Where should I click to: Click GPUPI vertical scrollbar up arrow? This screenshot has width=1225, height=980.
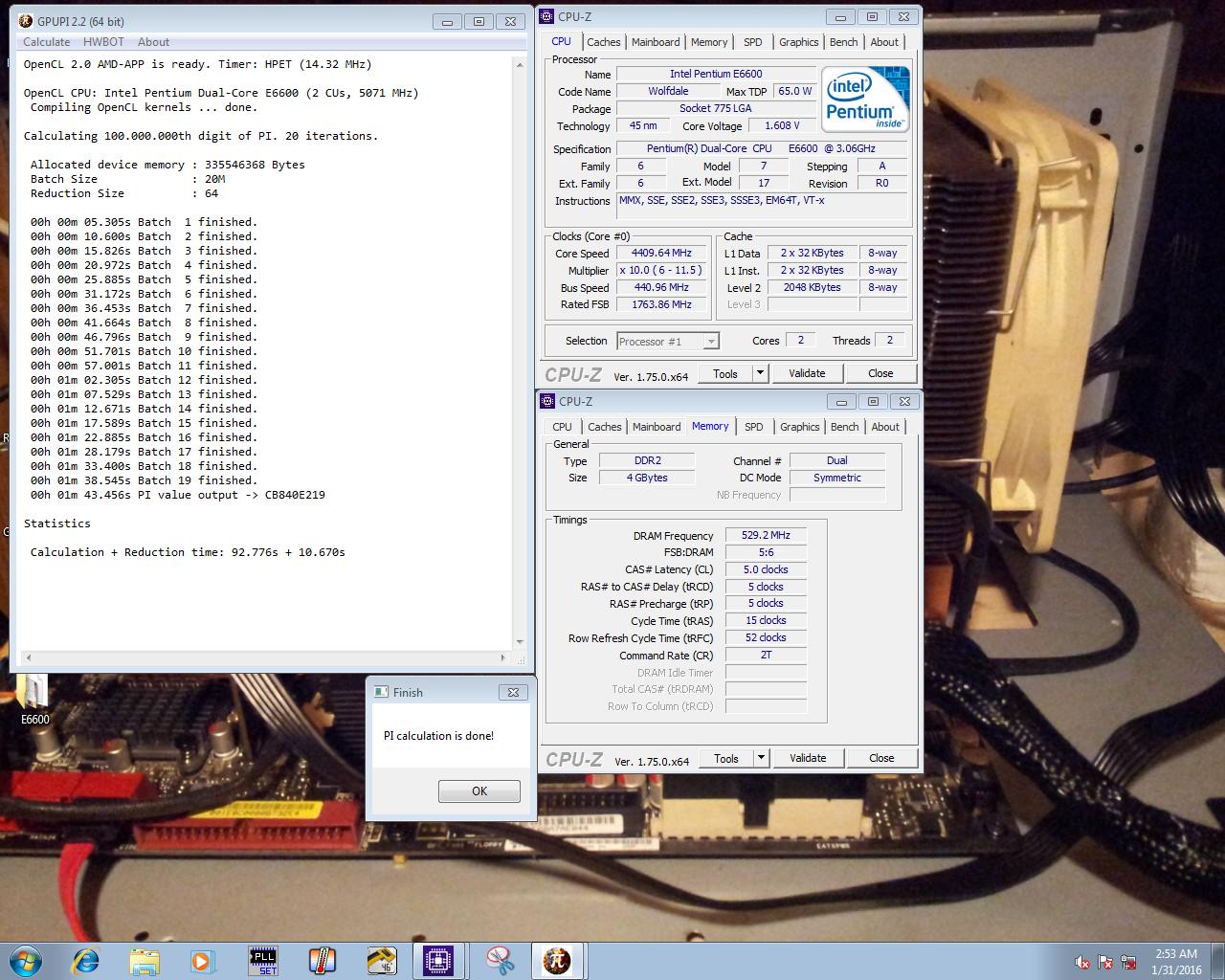[520, 64]
